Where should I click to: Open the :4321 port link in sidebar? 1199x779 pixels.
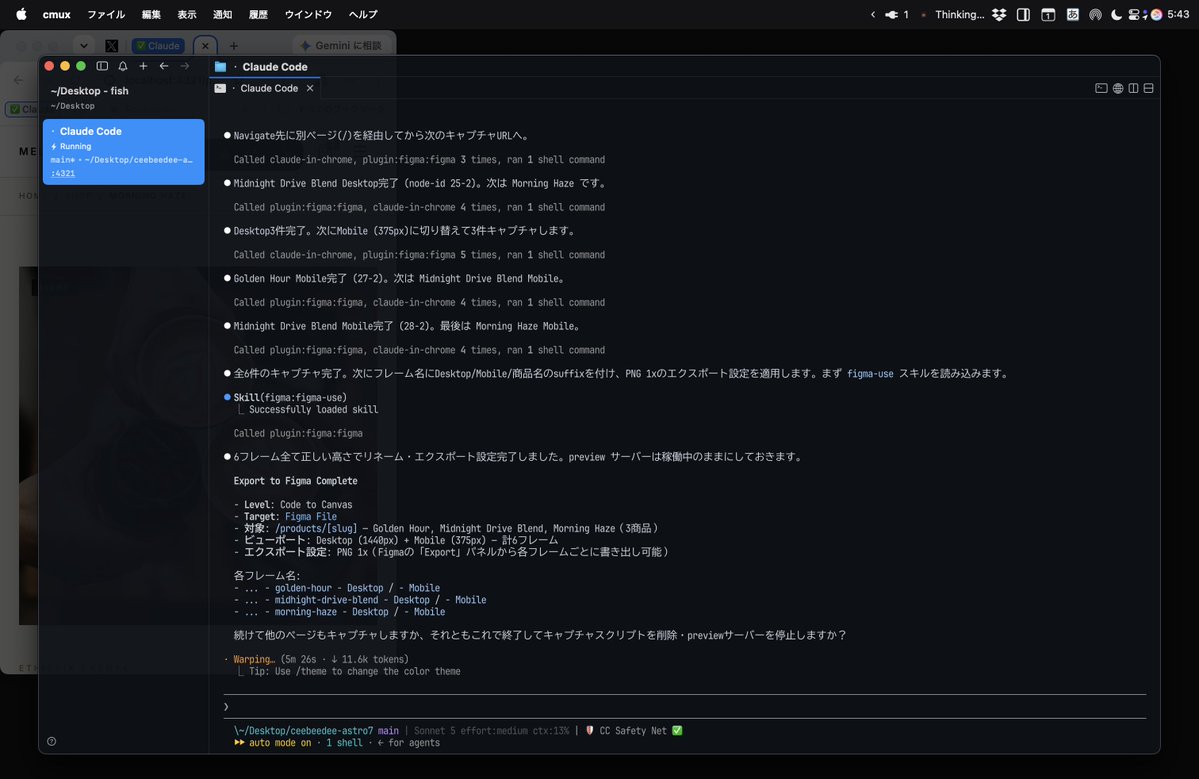(x=63, y=174)
